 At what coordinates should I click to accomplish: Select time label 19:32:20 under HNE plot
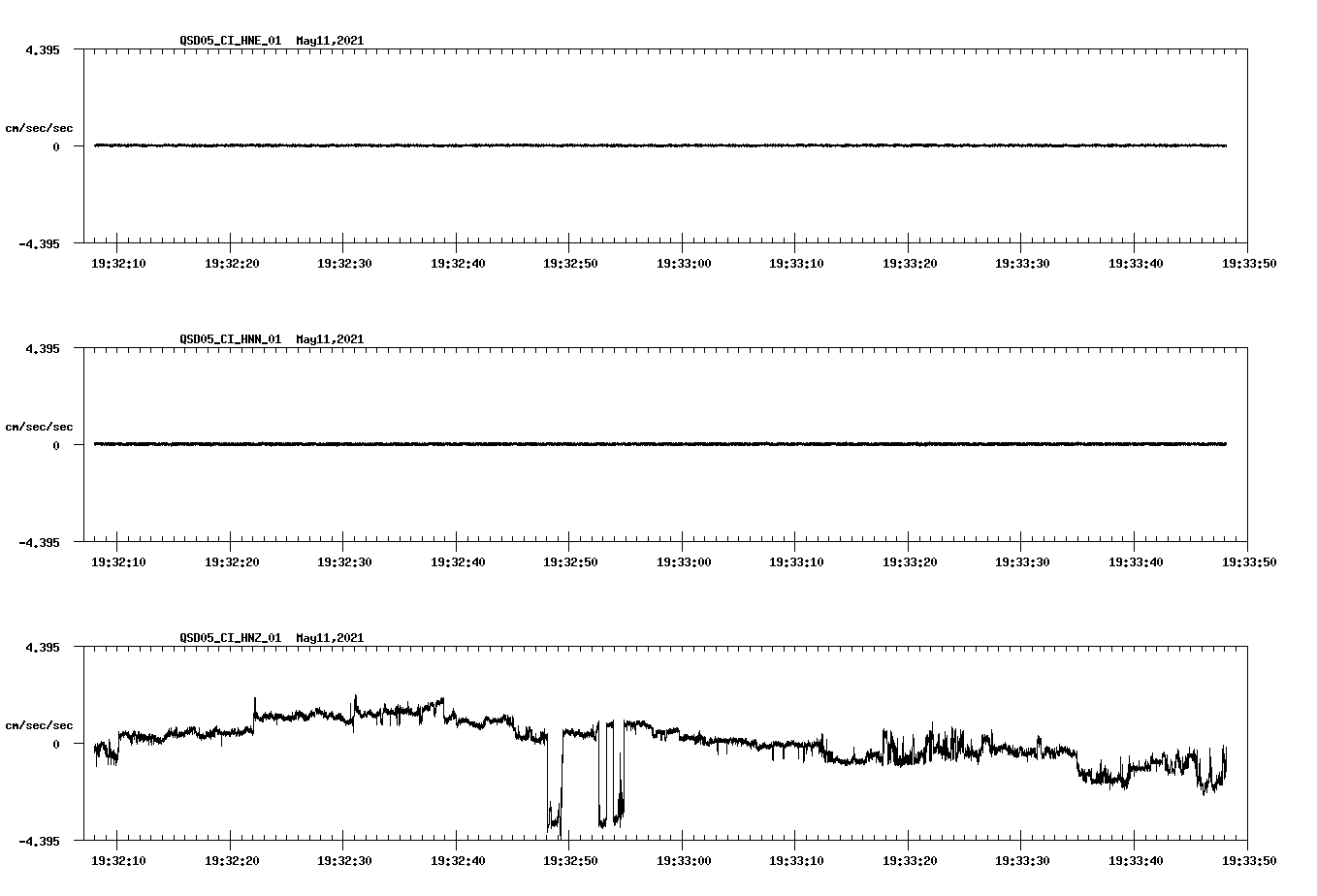point(231,264)
